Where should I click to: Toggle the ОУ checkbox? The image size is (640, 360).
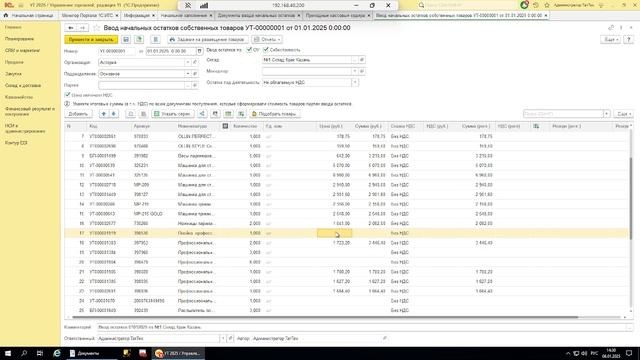coord(249,49)
